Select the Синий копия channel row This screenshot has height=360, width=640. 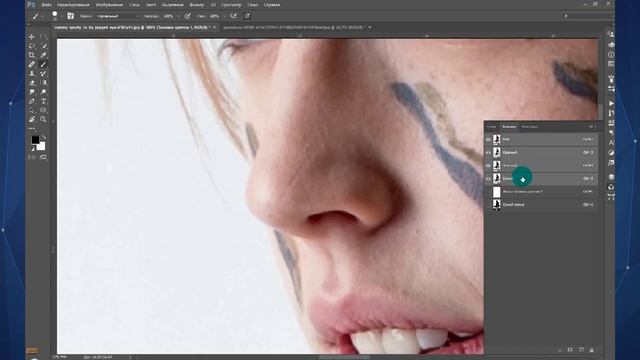pyautogui.click(x=542, y=205)
